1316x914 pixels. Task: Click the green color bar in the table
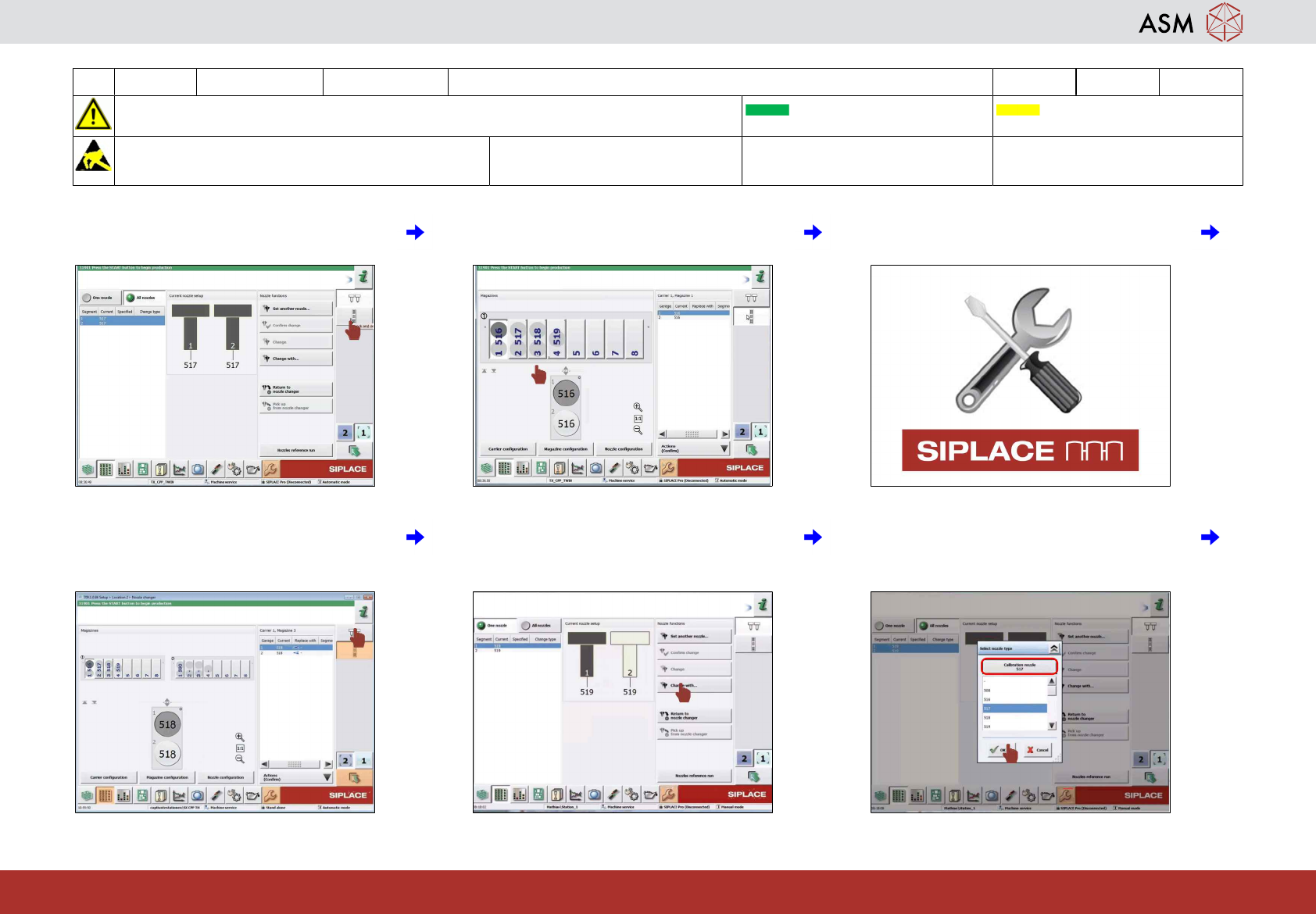(x=767, y=110)
